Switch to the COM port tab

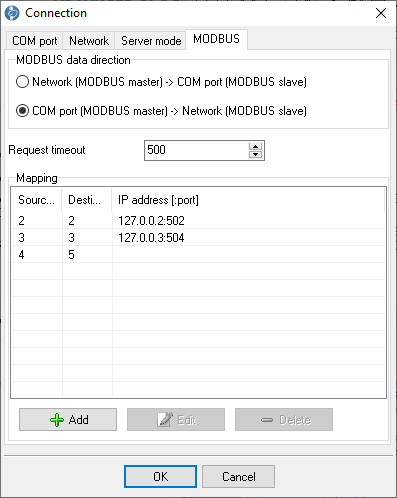pos(35,41)
